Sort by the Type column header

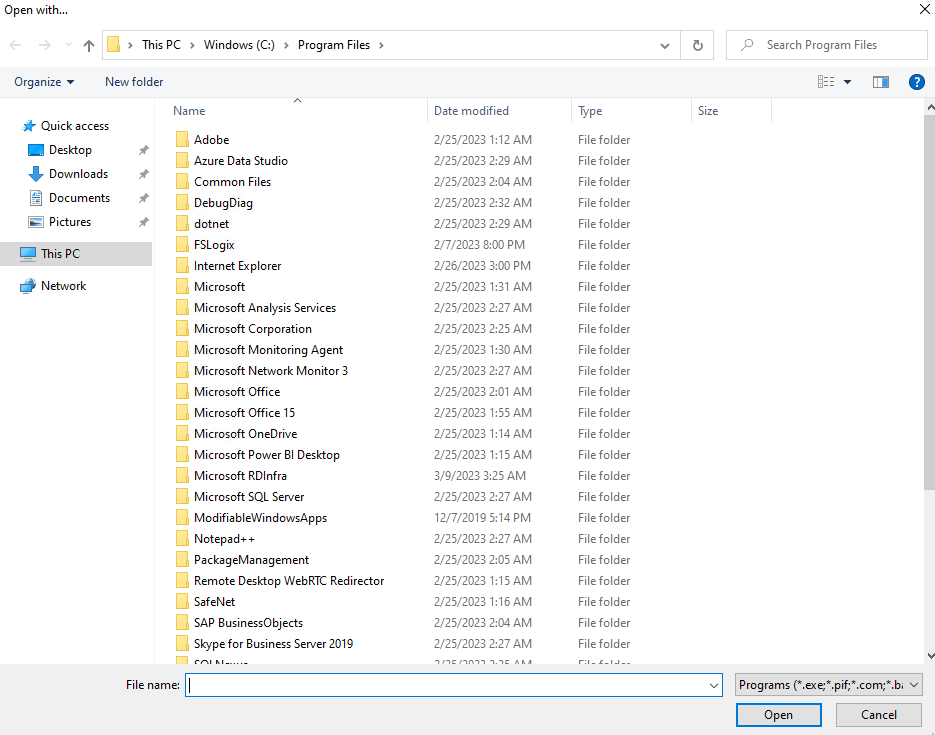[590, 111]
